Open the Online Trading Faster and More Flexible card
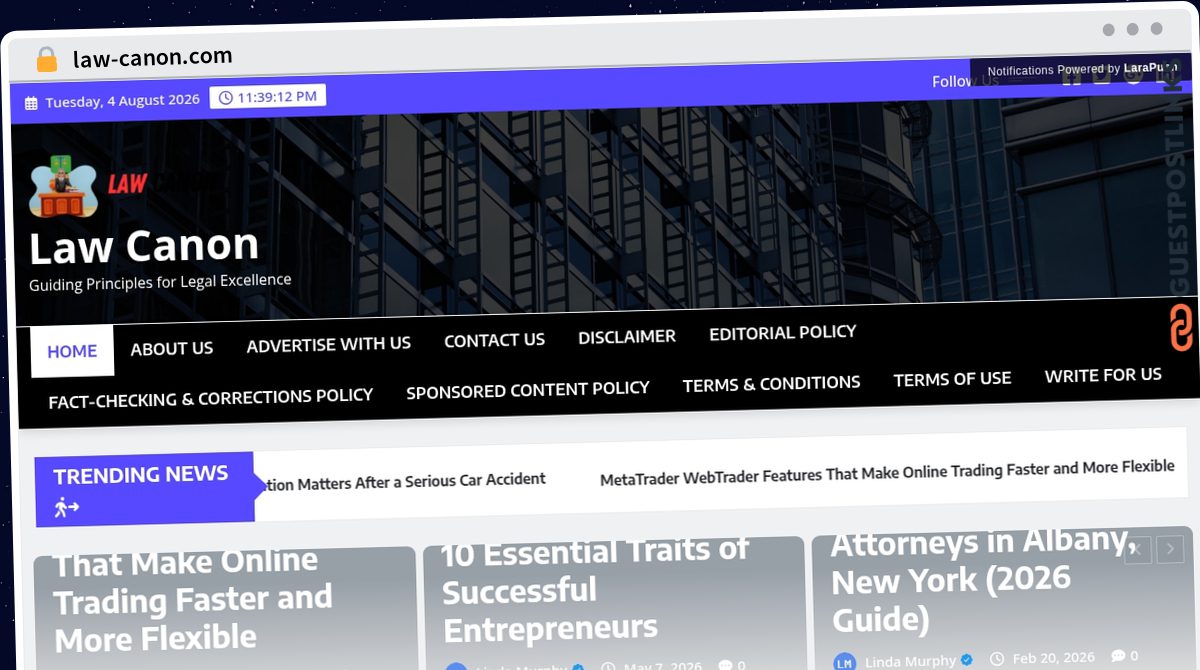The height and width of the screenshot is (670, 1200). click(192, 599)
